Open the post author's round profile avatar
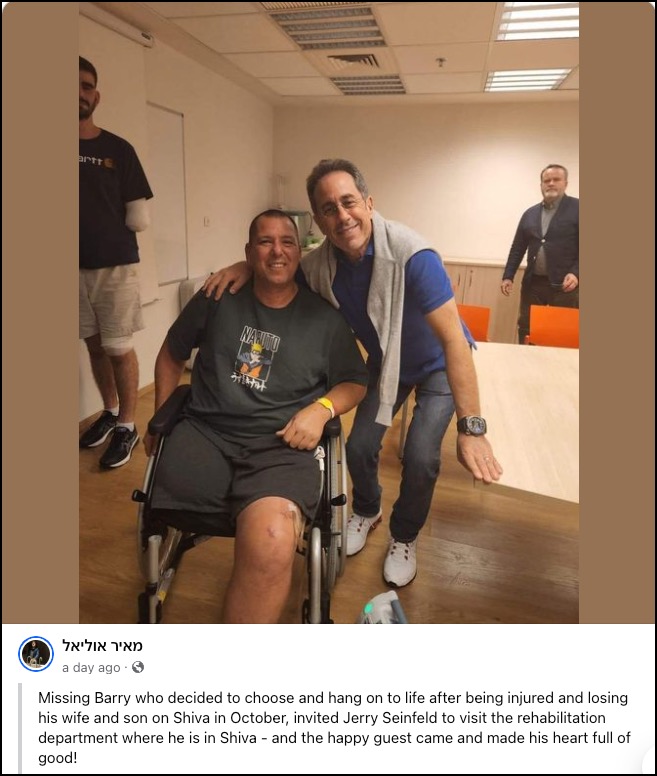 [x=36, y=654]
